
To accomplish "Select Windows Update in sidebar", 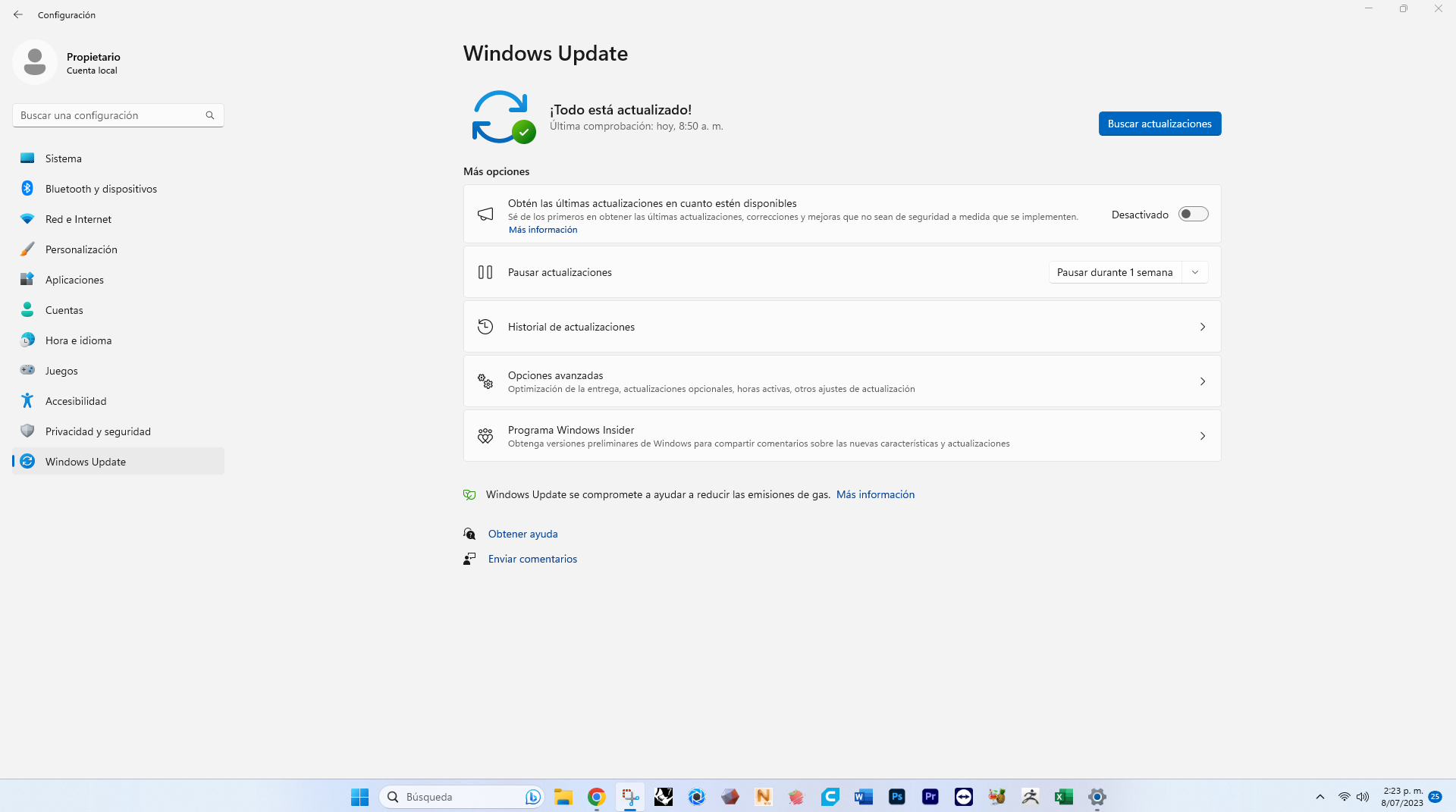I will [x=118, y=462].
